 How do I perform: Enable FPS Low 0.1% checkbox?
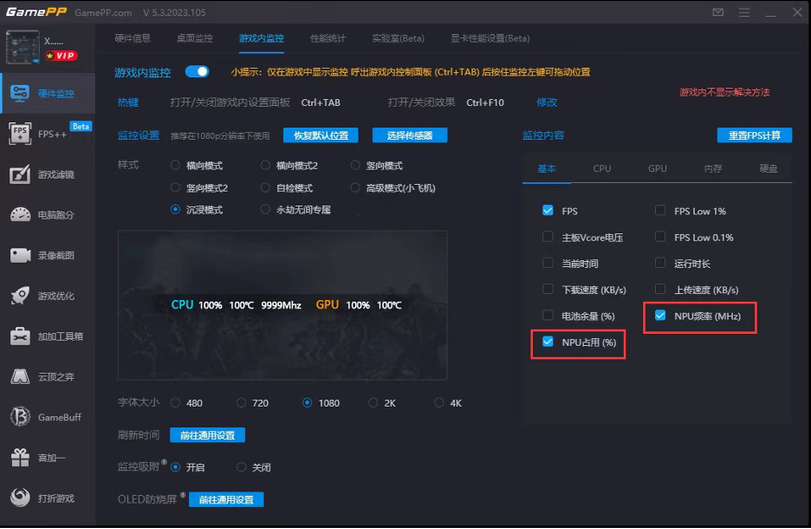pos(660,237)
